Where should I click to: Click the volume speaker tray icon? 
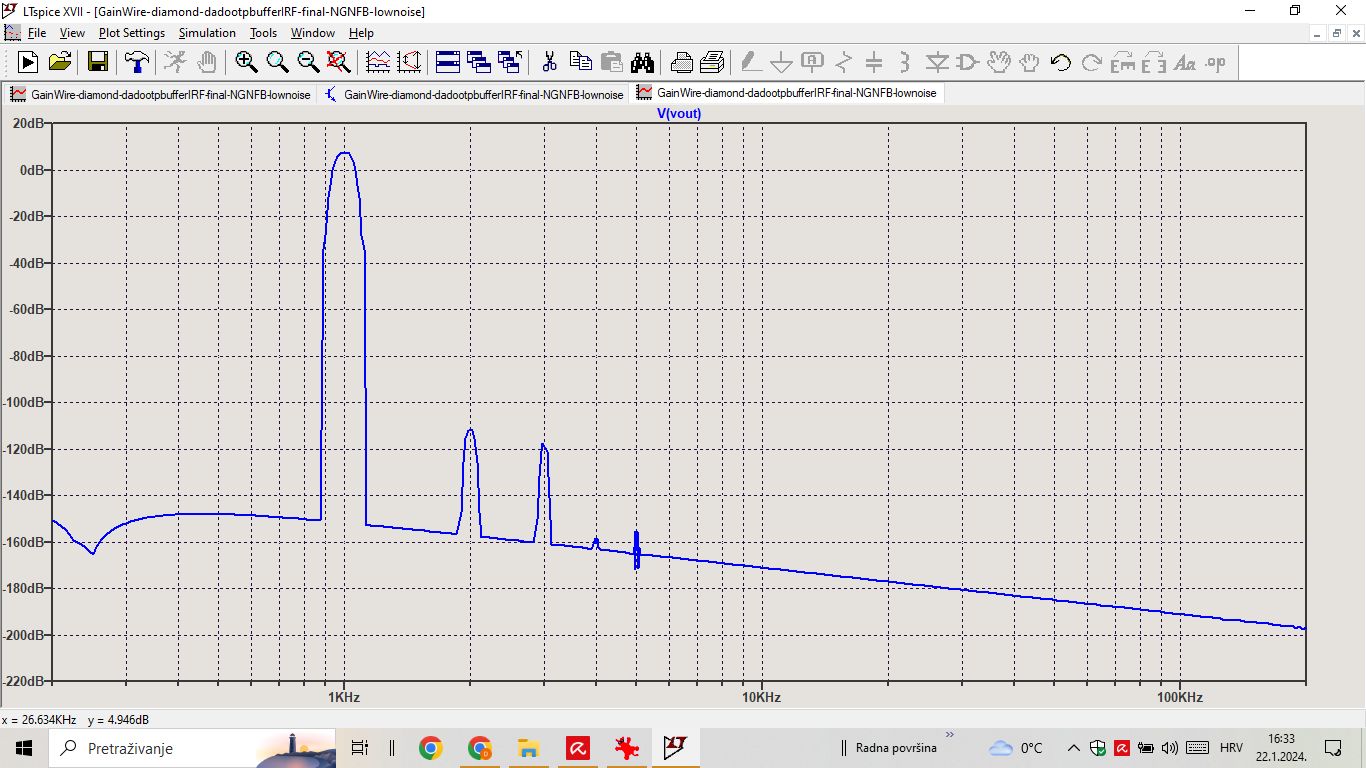pos(1170,748)
